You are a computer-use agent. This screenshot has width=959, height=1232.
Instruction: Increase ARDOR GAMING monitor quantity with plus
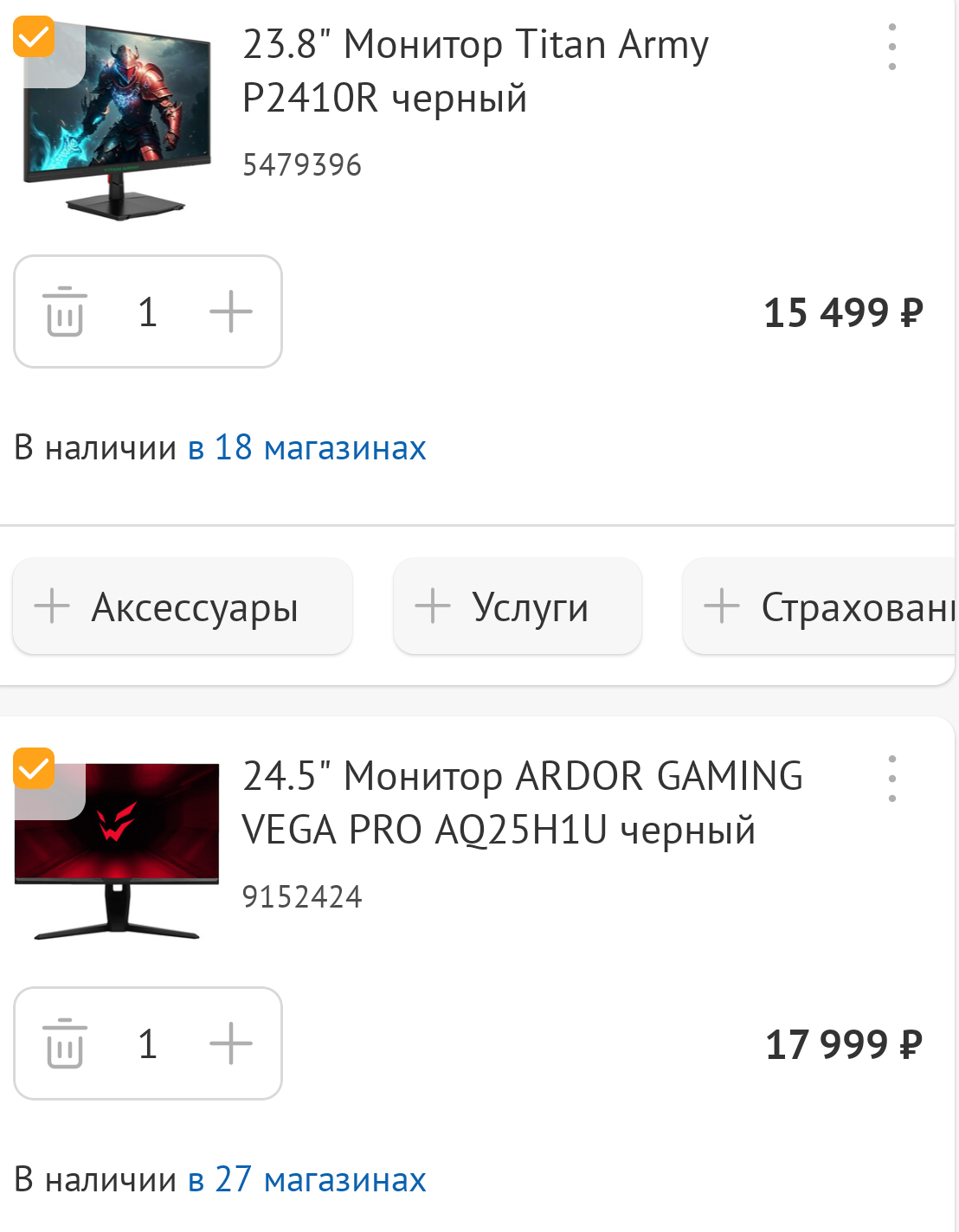pos(231,1043)
